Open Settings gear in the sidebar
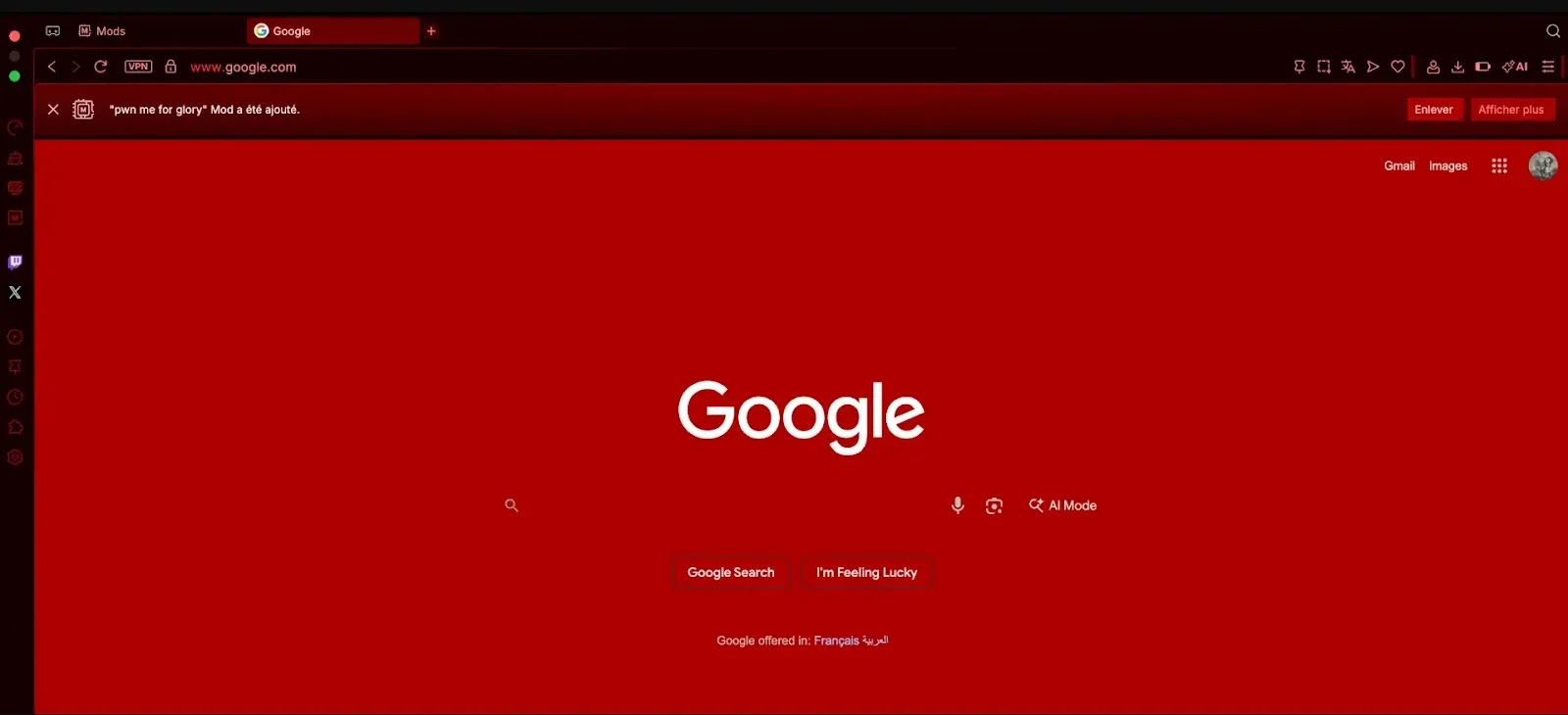Screen dimensions: 1568x715 click(x=15, y=457)
